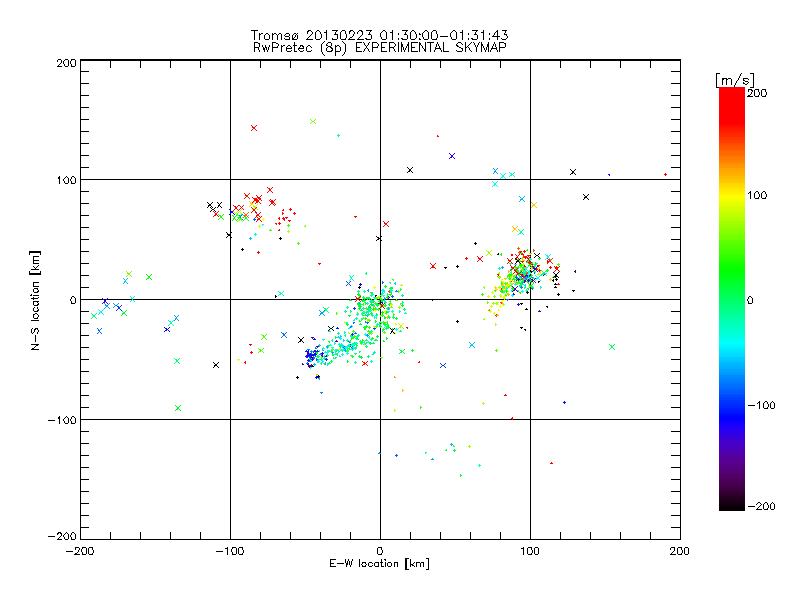This screenshot has width=800, height=600.
Task: Click the subtitle "RwPretec (8p) EXPERIMENTAL SKYMAP"
Action: (x=379, y=48)
